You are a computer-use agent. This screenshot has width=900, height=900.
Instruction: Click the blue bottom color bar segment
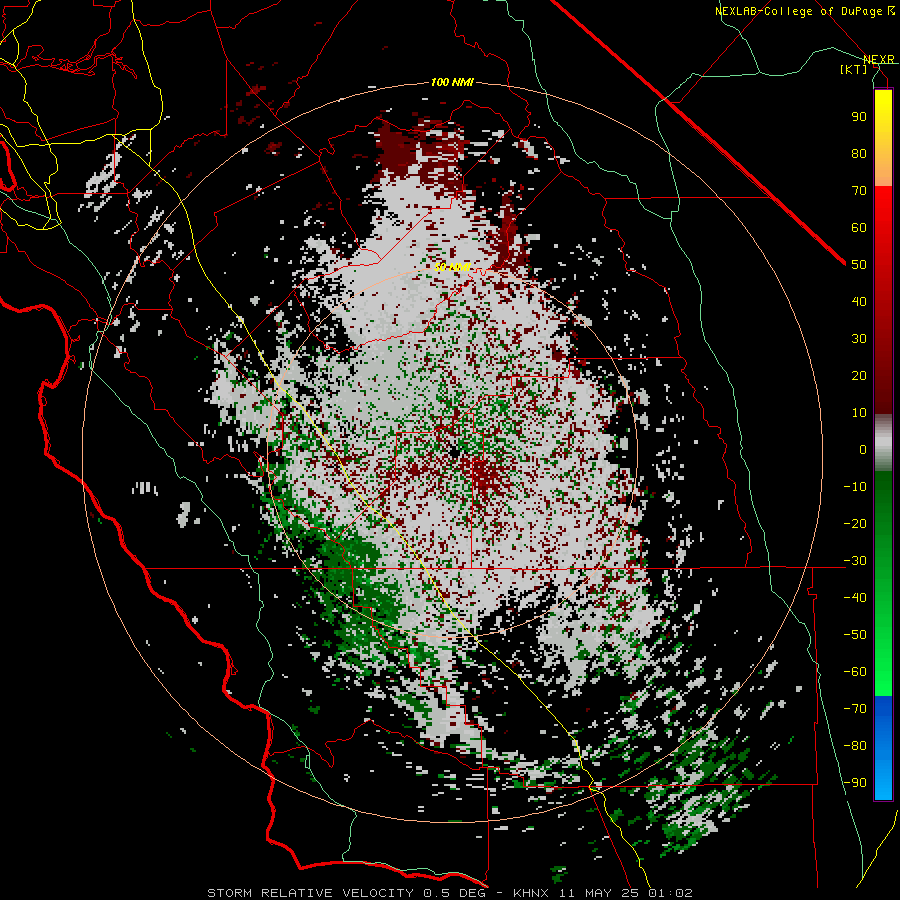883,747
